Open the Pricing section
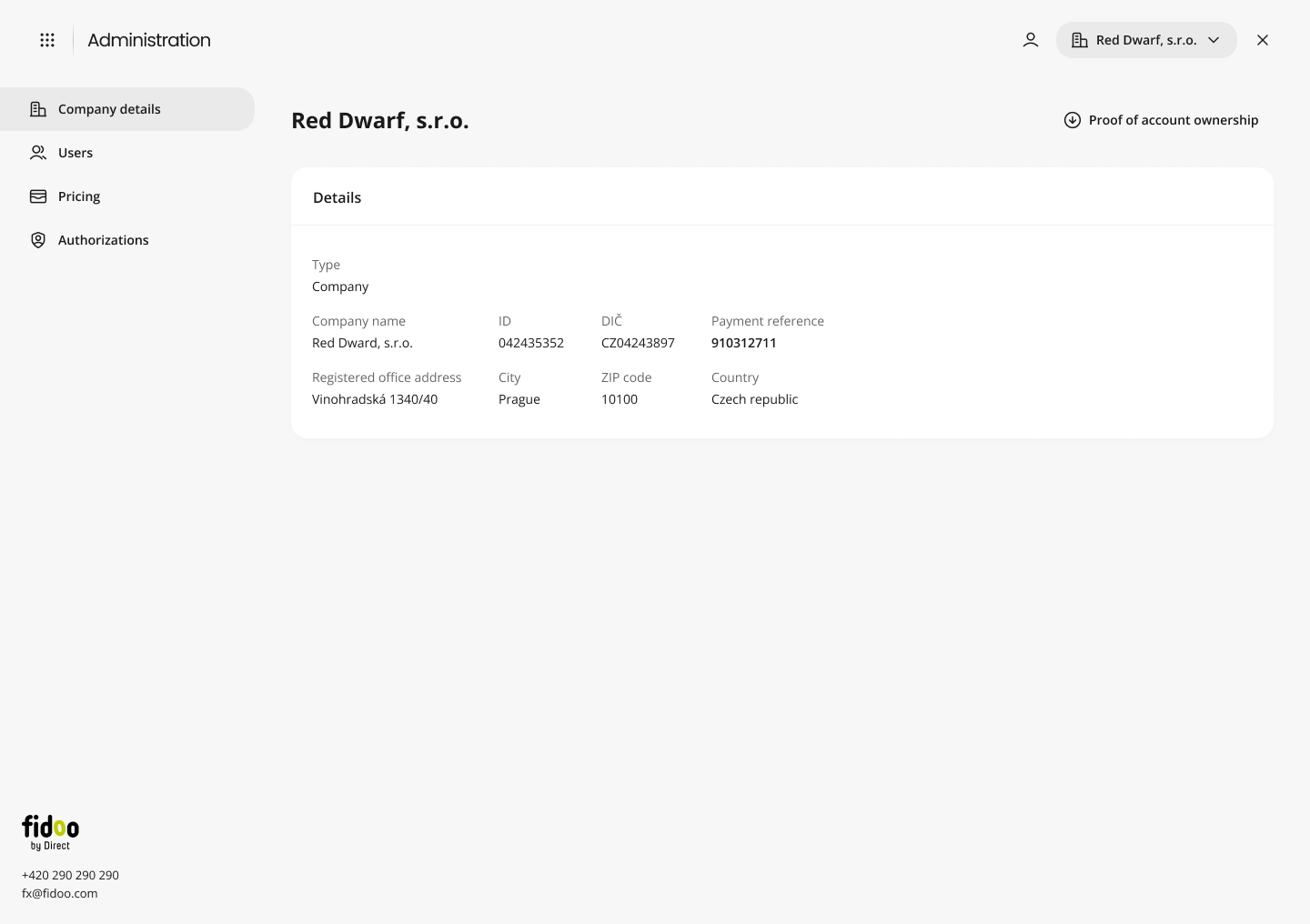Image resolution: width=1310 pixels, height=924 pixels. tap(127, 196)
